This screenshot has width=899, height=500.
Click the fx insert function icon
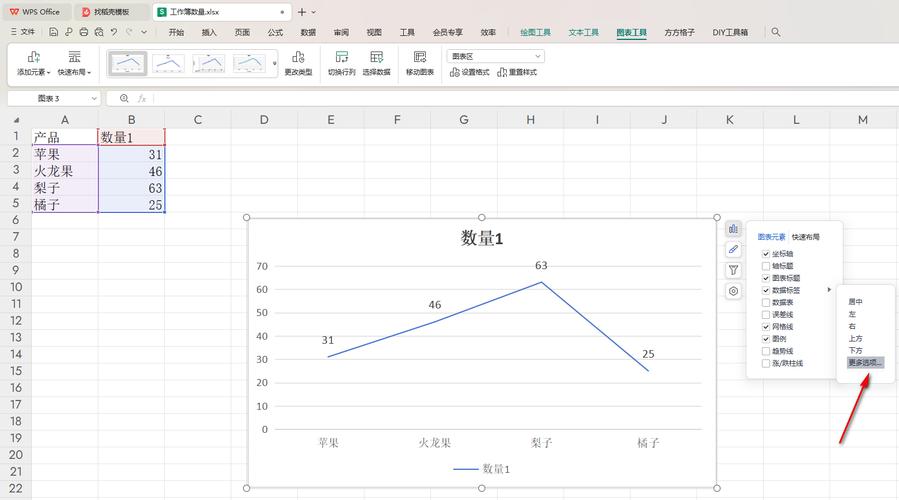click(x=142, y=99)
